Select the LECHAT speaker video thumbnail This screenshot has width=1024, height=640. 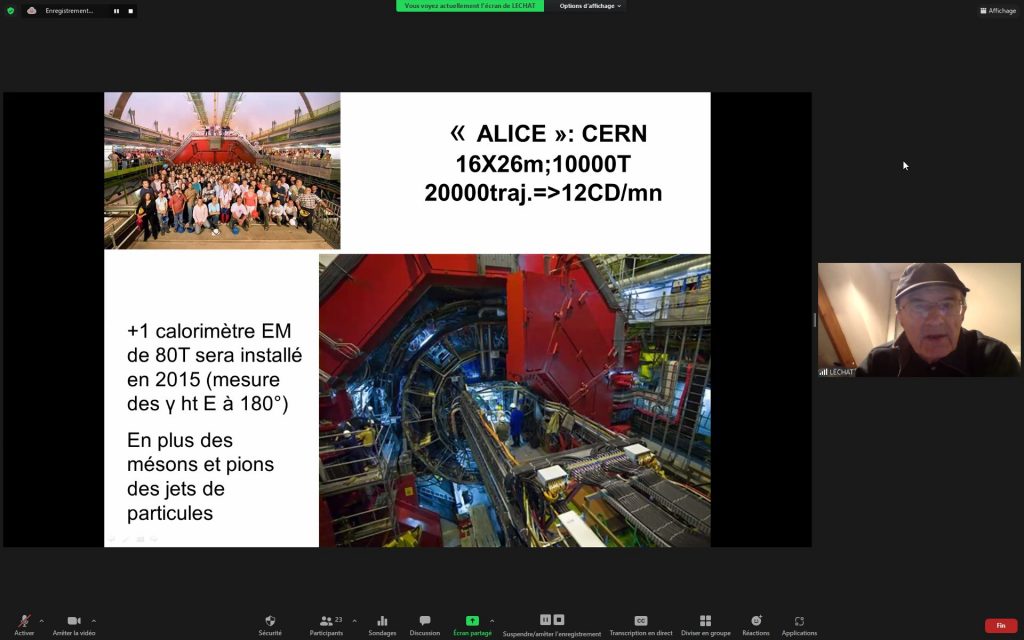(919, 320)
